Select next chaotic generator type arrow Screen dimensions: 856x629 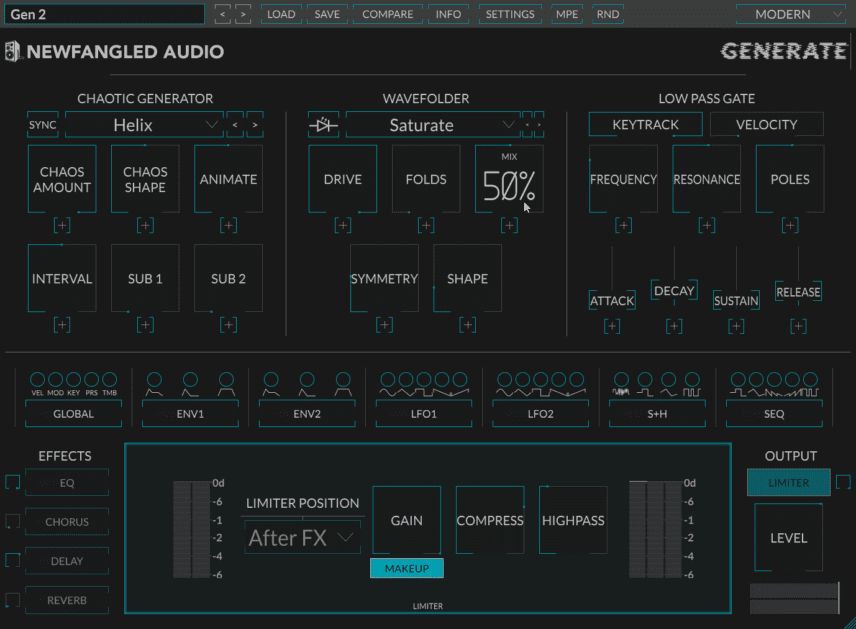255,125
